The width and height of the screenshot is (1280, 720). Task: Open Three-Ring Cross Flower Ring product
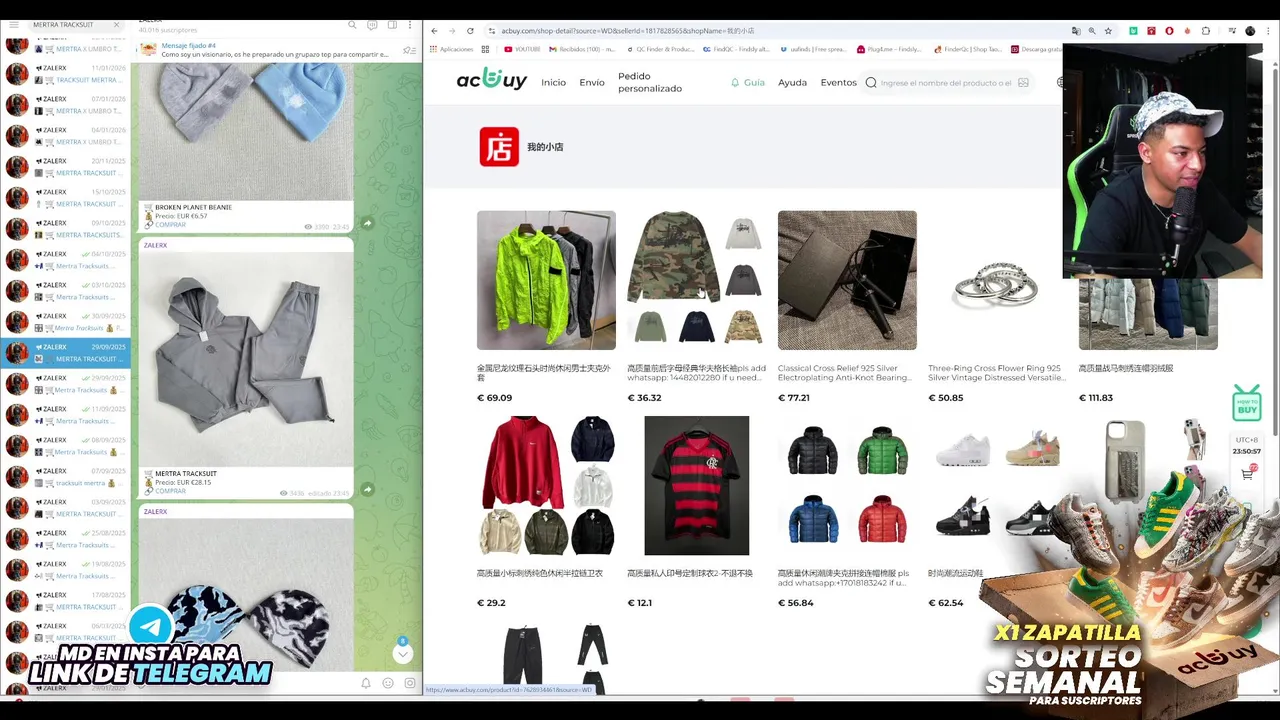pyautogui.click(x=997, y=280)
